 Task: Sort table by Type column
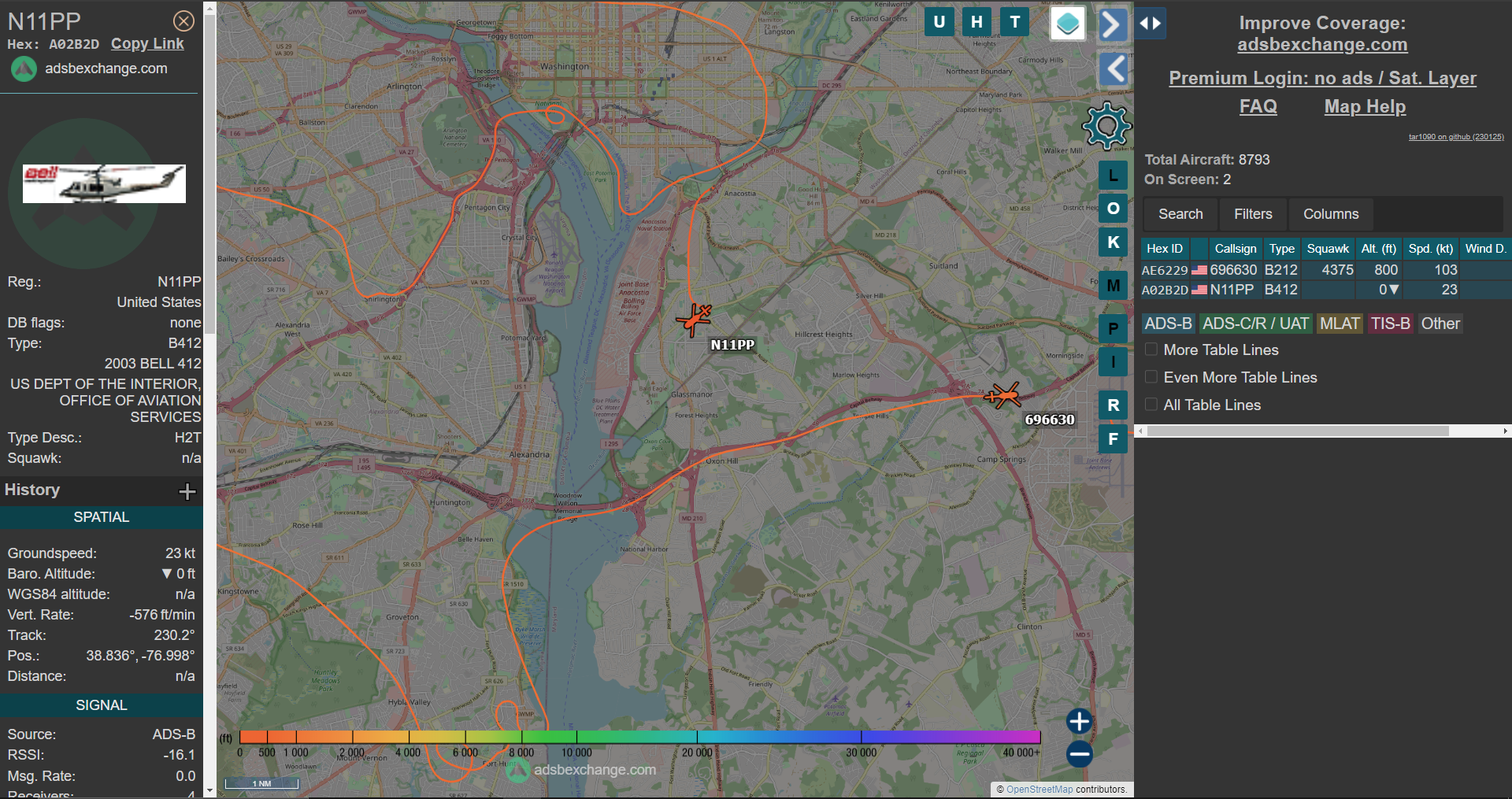click(x=1282, y=249)
